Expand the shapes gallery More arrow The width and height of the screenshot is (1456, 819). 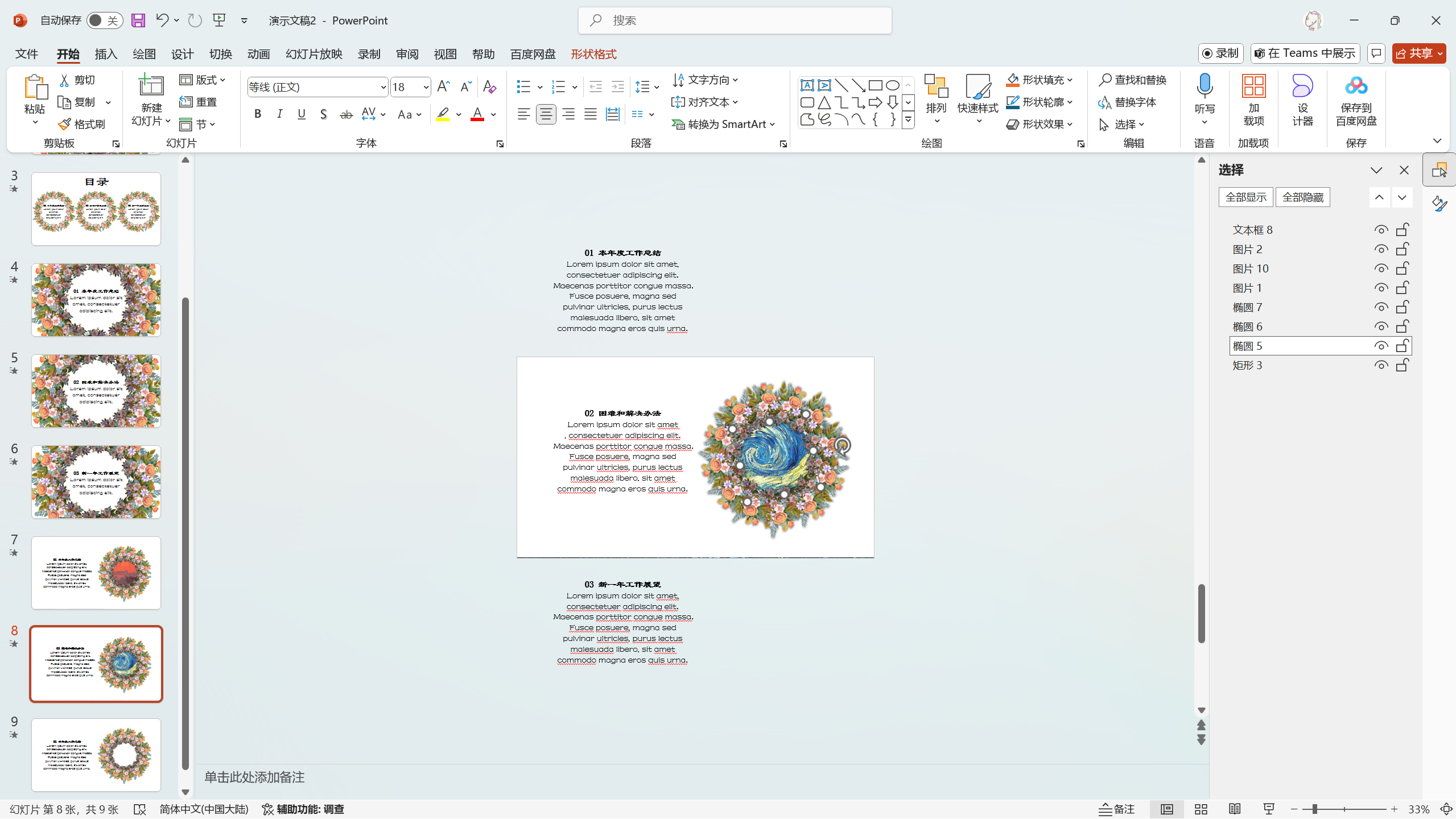pyautogui.click(x=909, y=120)
